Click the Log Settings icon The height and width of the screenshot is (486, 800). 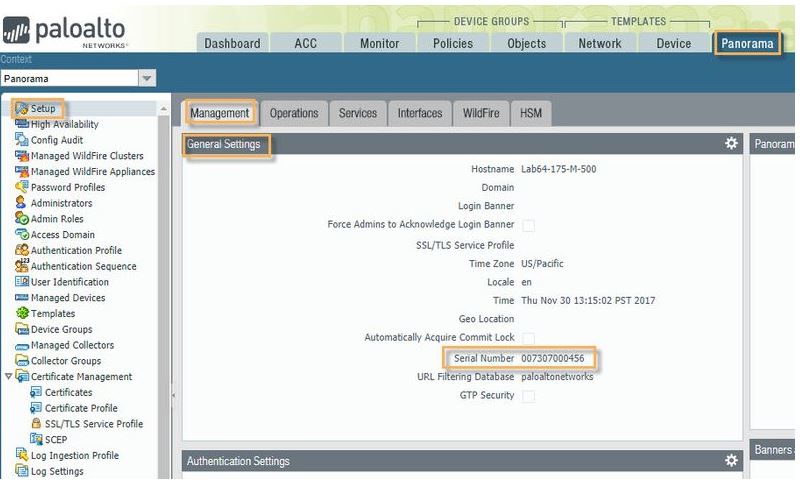click(21, 471)
